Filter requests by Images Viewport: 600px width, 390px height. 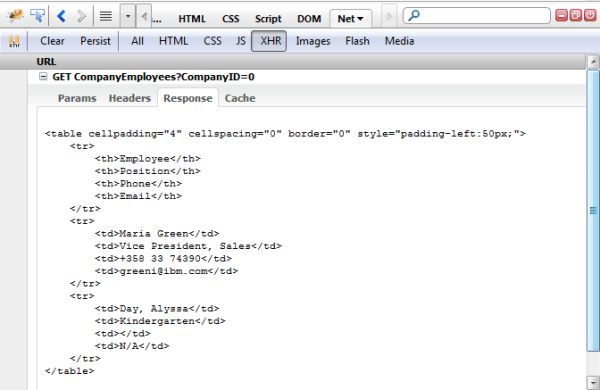pyautogui.click(x=313, y=41)
